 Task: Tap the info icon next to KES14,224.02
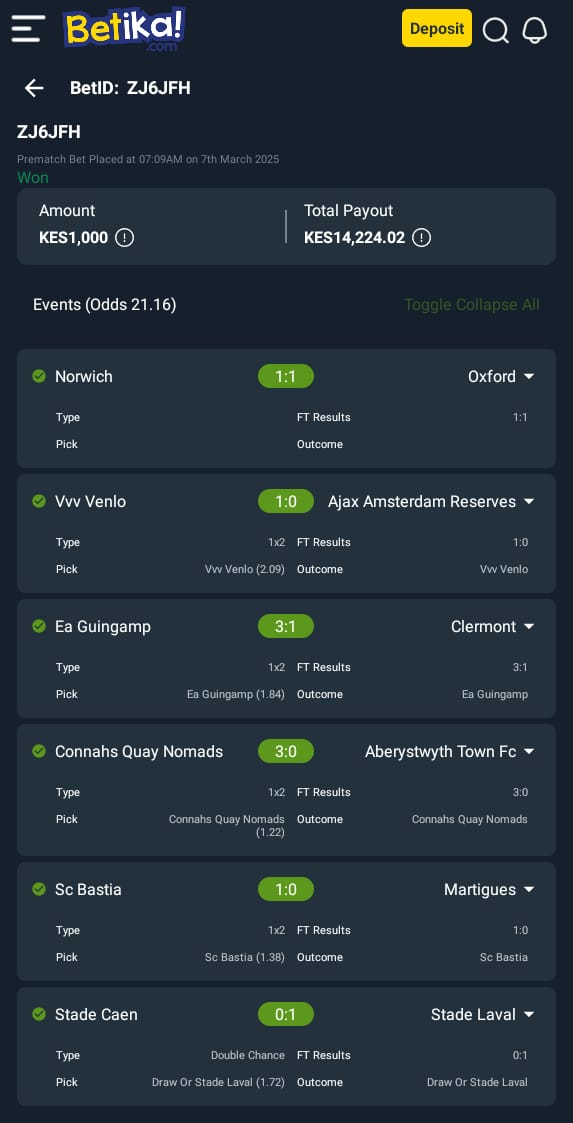point(421,237)
